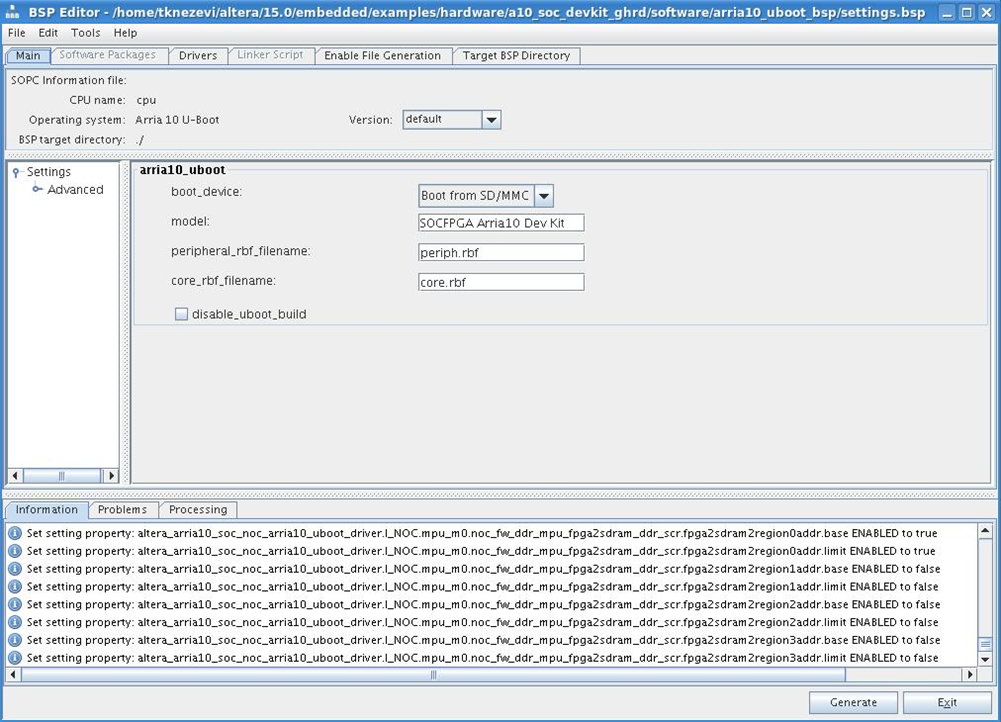Select the fpga2sdram2region1addr.limit log message text
Screen dimensions: 1001x722
[482, 587]
